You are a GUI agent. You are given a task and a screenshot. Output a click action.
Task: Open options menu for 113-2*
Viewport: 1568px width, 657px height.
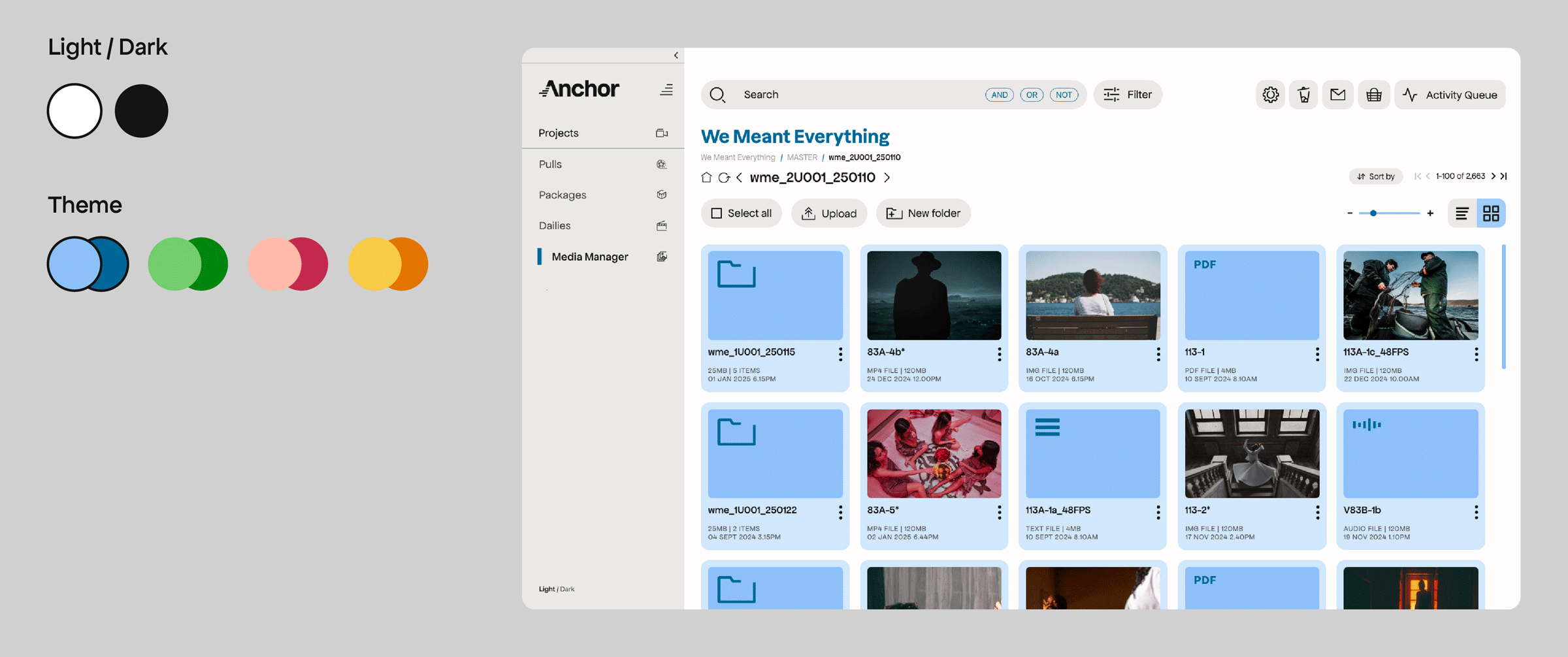coord(1317,512)
